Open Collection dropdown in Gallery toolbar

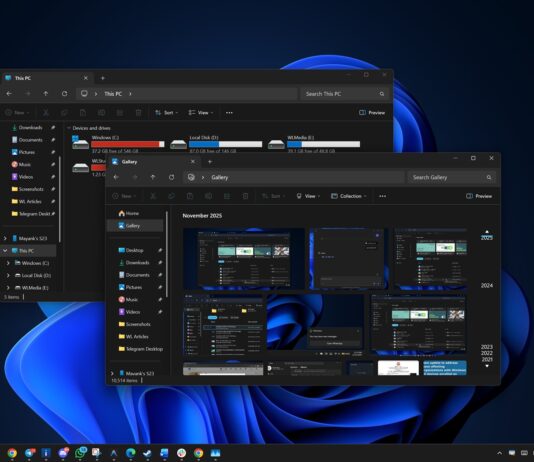349,196
